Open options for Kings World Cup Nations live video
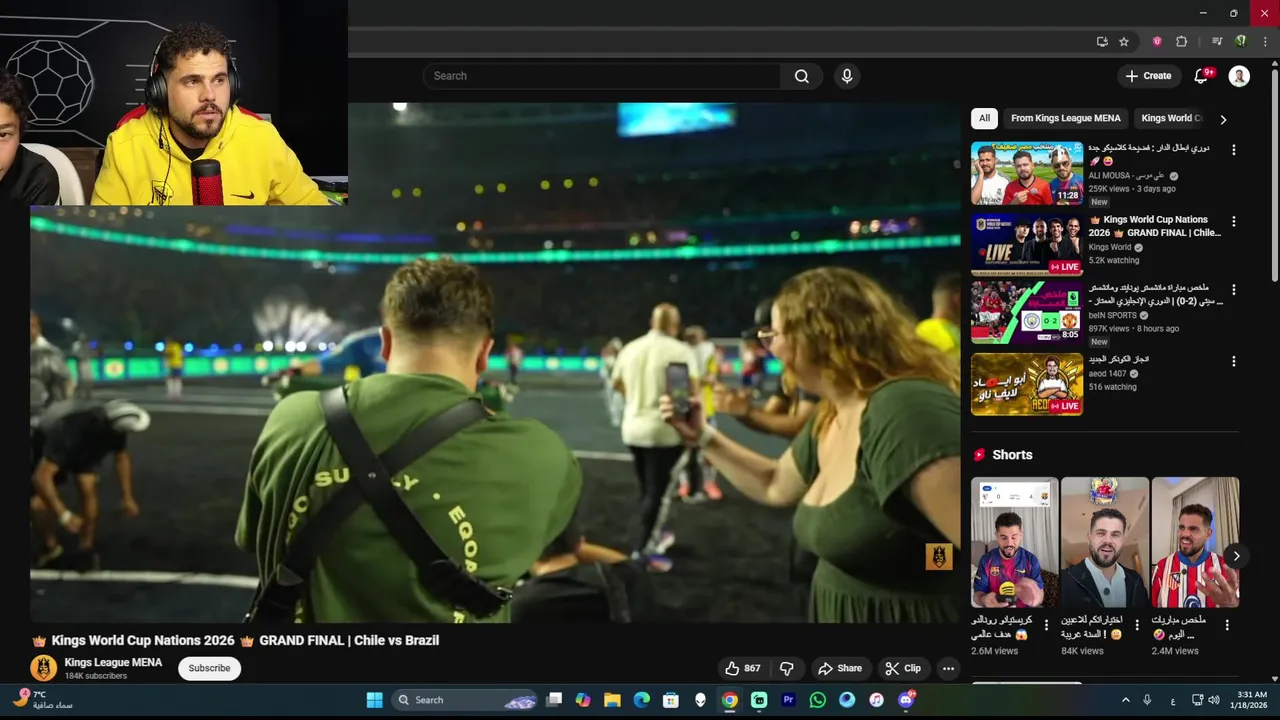The image size is (1280, 720). (x=1233, y=221)
